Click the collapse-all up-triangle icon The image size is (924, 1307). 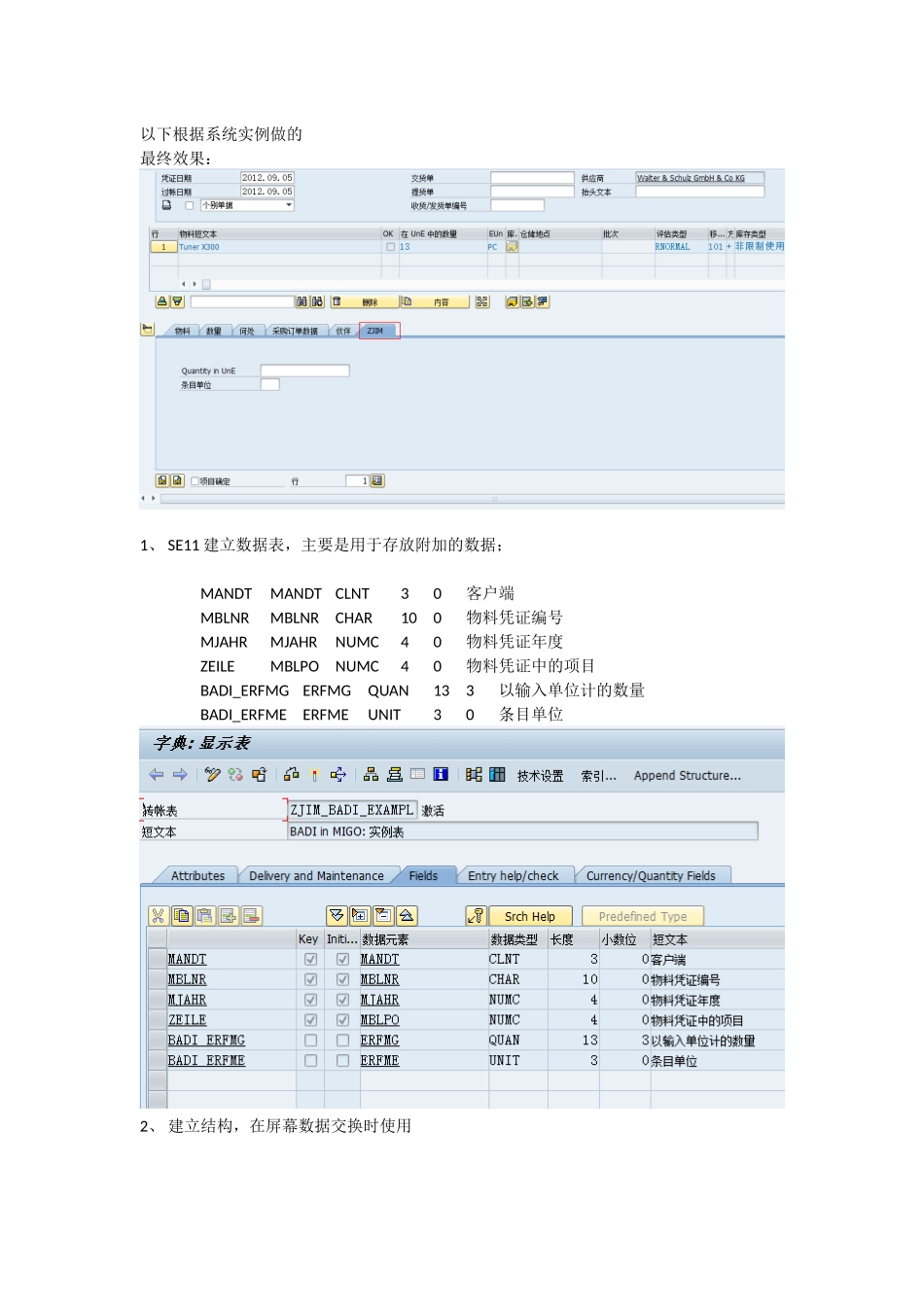tap(407, 915)
